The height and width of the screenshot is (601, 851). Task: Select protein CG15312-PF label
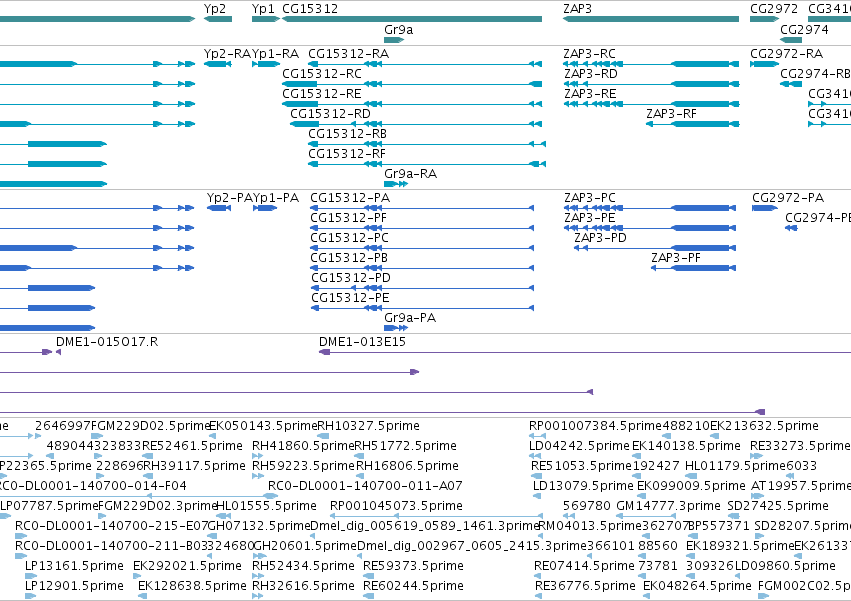tap(348, 218)
